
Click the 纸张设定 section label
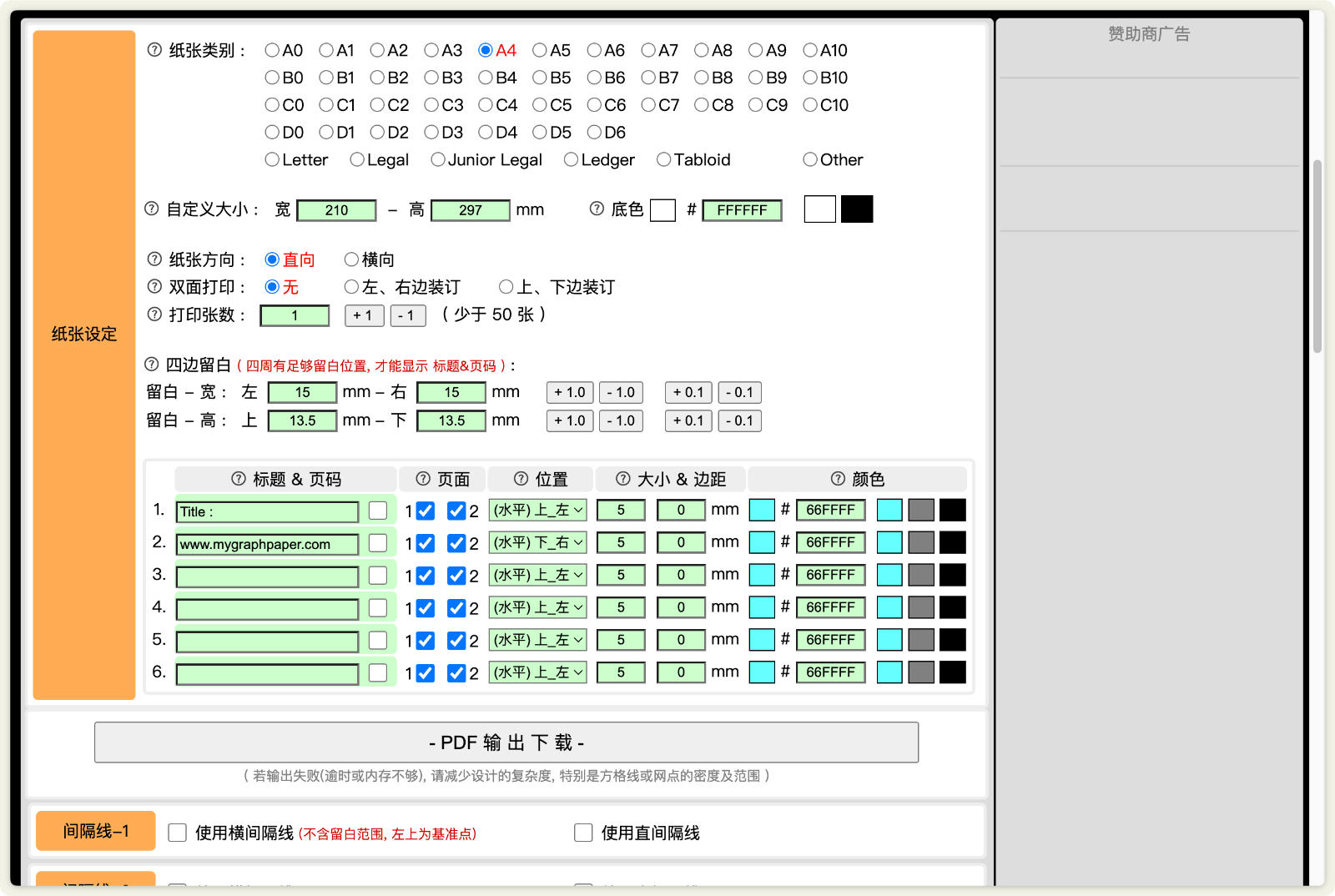83,334
